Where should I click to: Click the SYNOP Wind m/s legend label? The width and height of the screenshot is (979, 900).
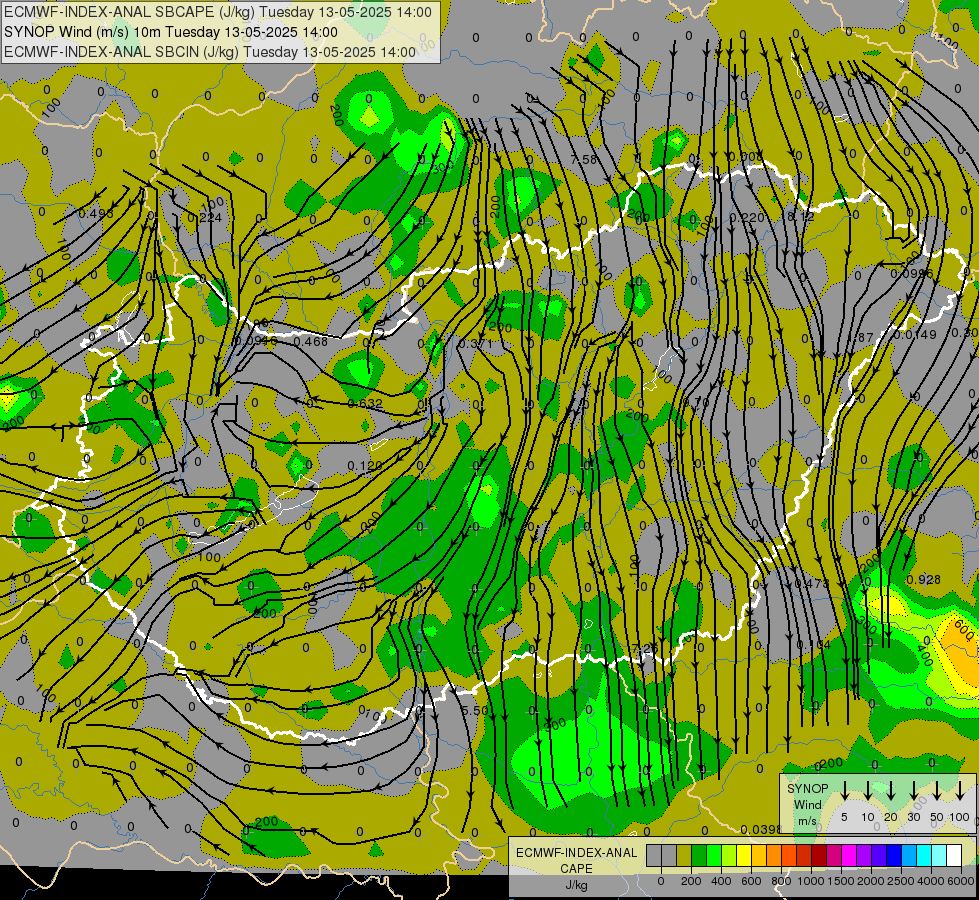pyautogui.click(x=807, y=804)
